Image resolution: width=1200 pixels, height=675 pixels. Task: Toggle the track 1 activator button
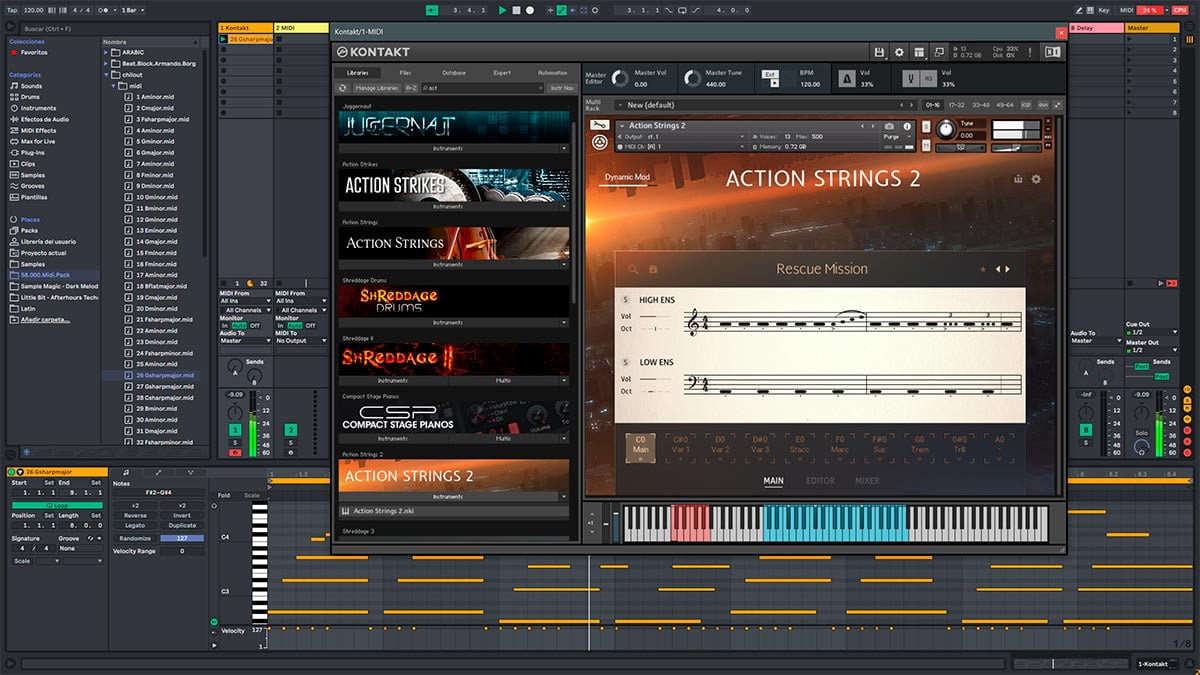[235, 430]
